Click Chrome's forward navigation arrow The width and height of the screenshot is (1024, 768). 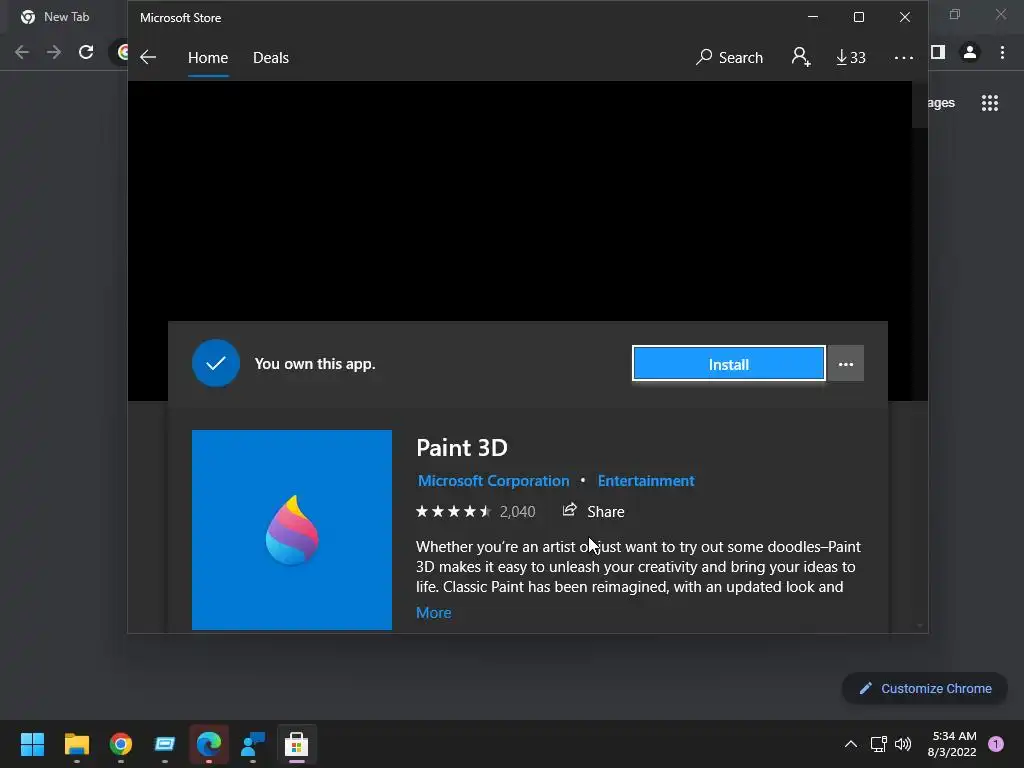tap(54, 52)
